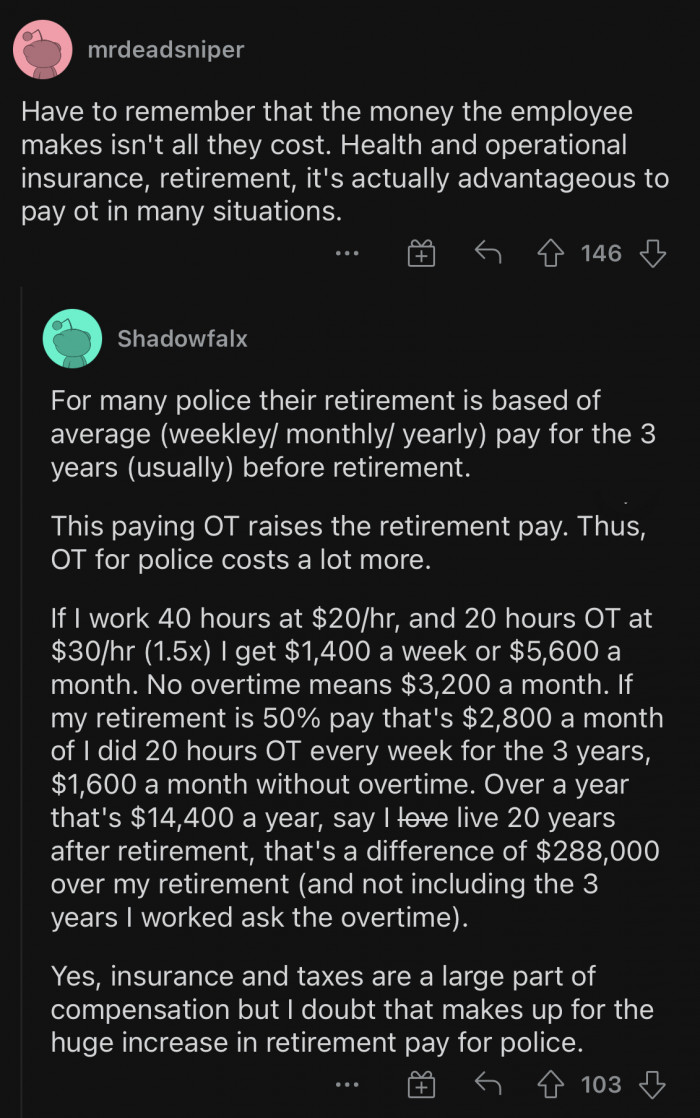
Task: Open mrdeadsniper's profile from the username
Action: (x=165, y=49)
